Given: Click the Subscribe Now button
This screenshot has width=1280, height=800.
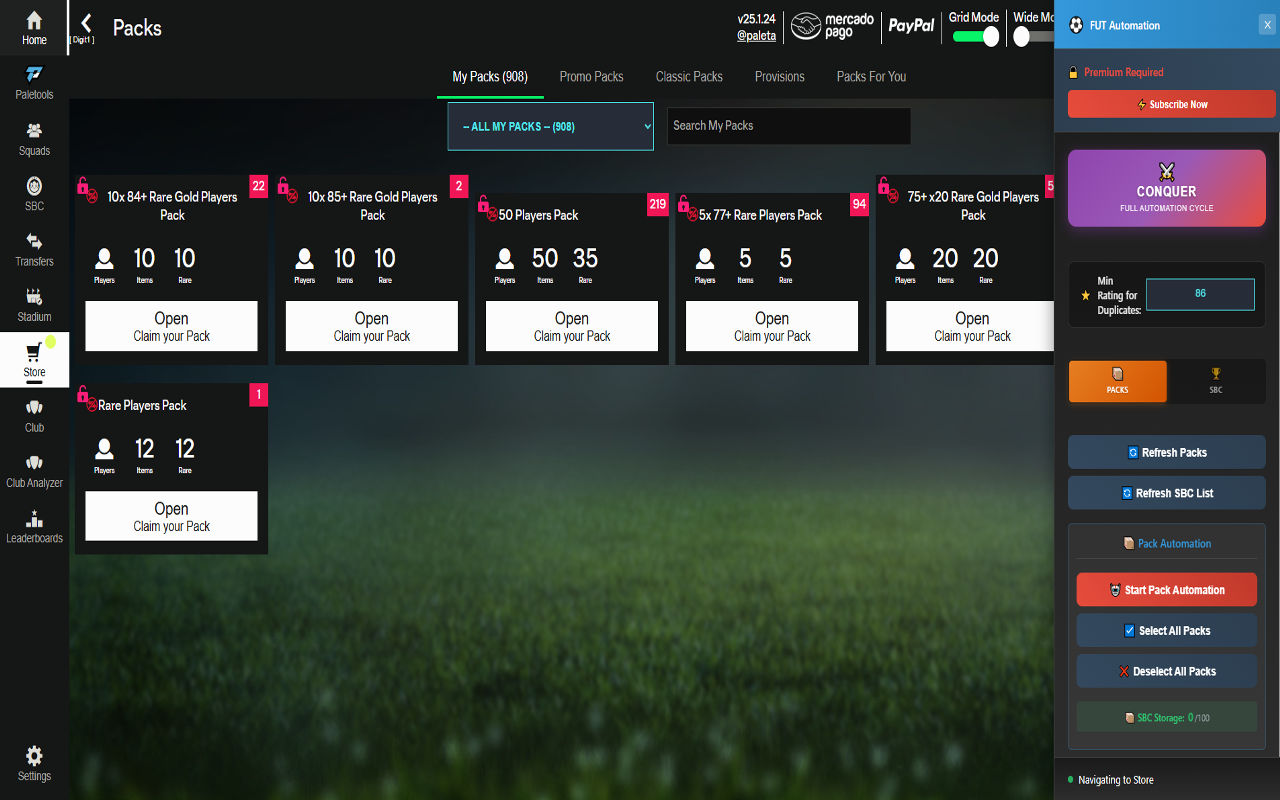Looking at the screenshot, I should pyautogui.click(x=1171, y=103).
